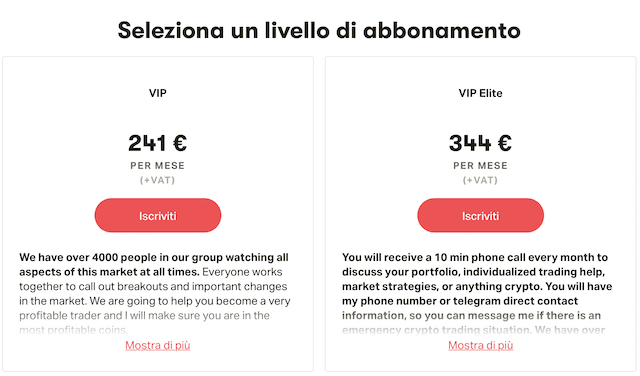Show more of VIP Elite description

tap(480, 345)
